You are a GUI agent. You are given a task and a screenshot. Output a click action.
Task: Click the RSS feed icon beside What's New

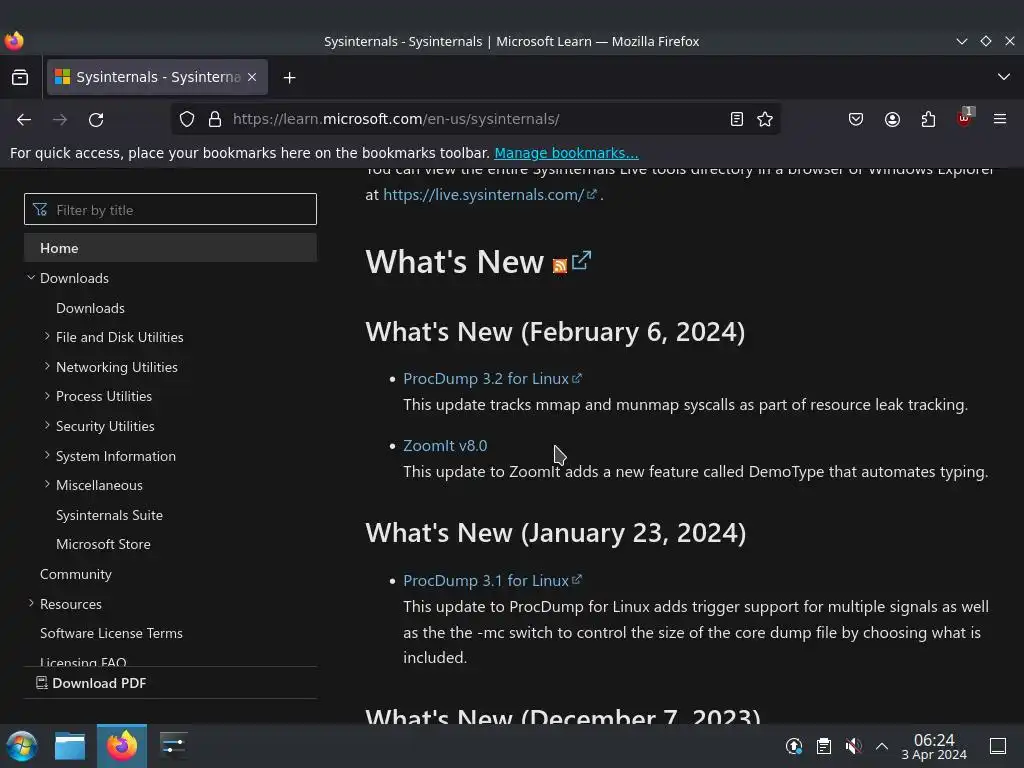coord(560,265)
